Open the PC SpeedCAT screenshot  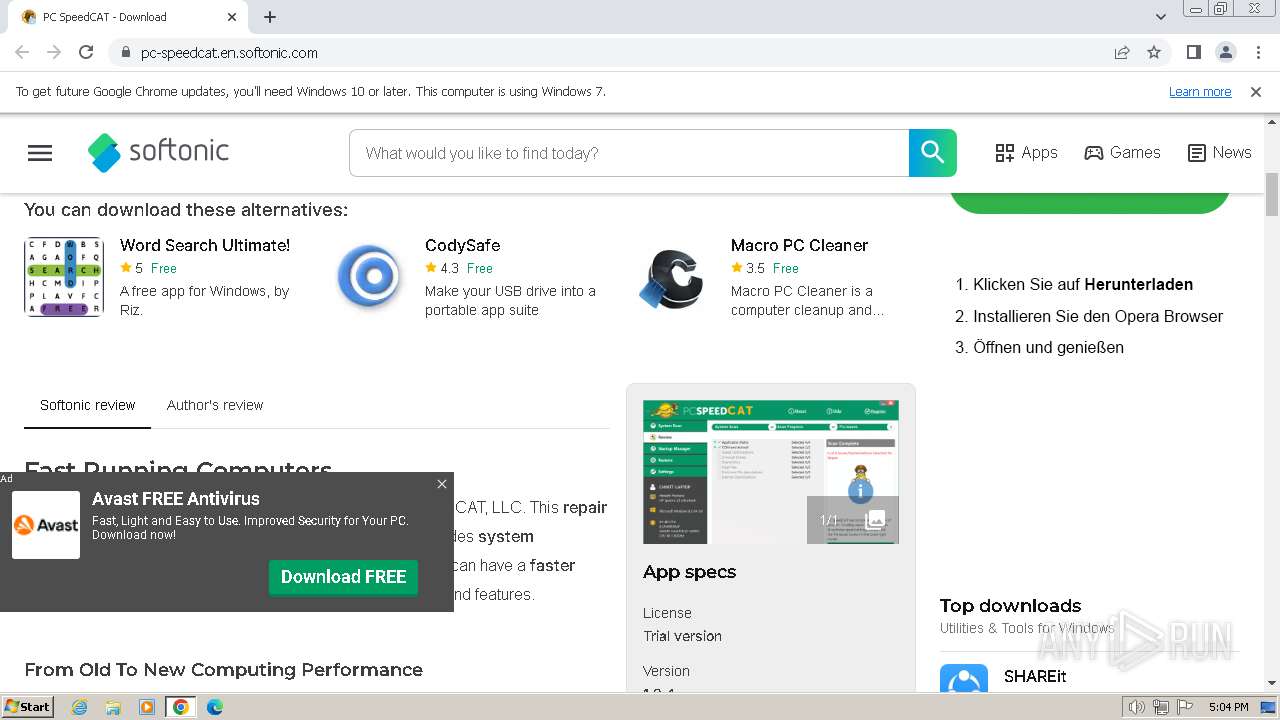(x=770, y=472)
